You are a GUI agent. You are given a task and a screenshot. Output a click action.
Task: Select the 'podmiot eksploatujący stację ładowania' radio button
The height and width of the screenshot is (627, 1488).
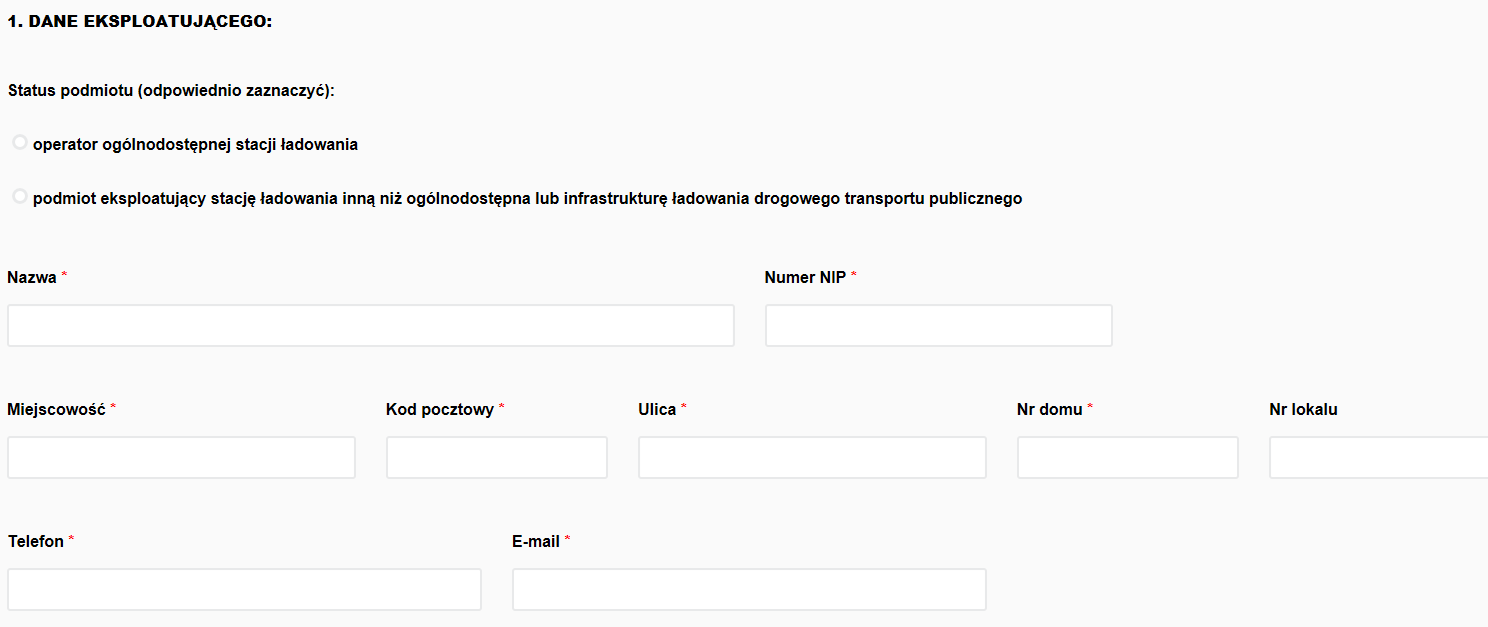[x=20, y=197]
